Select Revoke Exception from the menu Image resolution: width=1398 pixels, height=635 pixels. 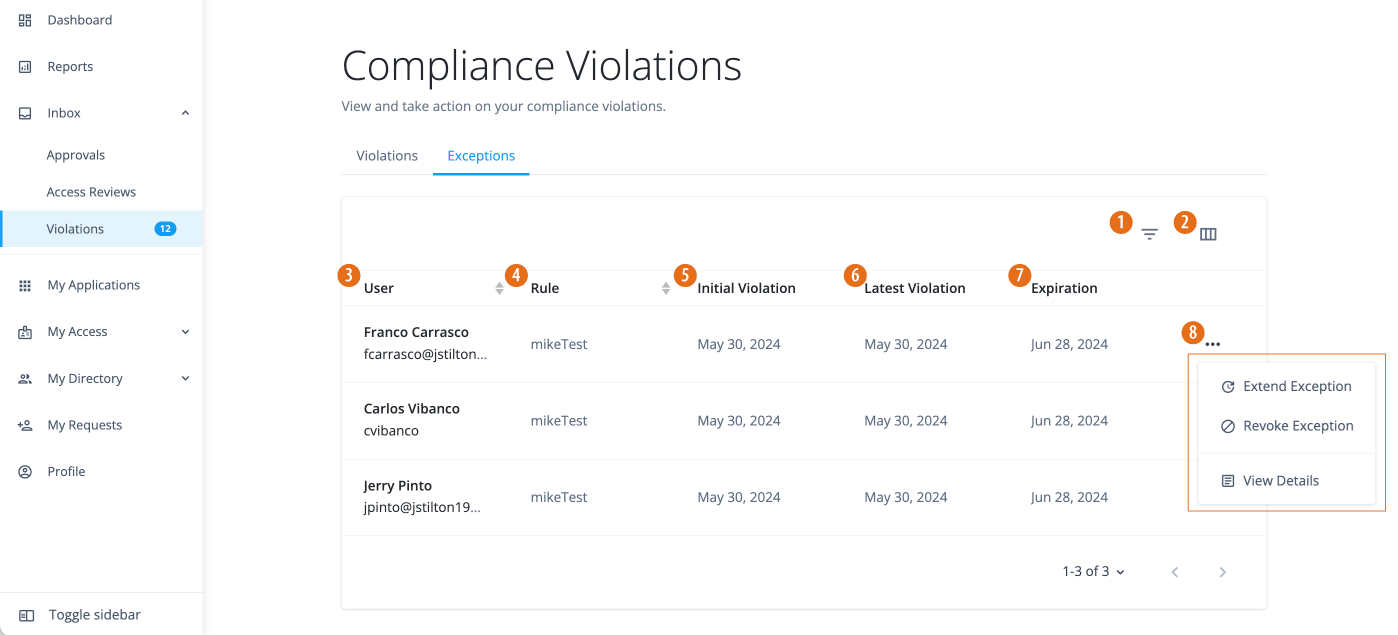[x=1295, y=425]
